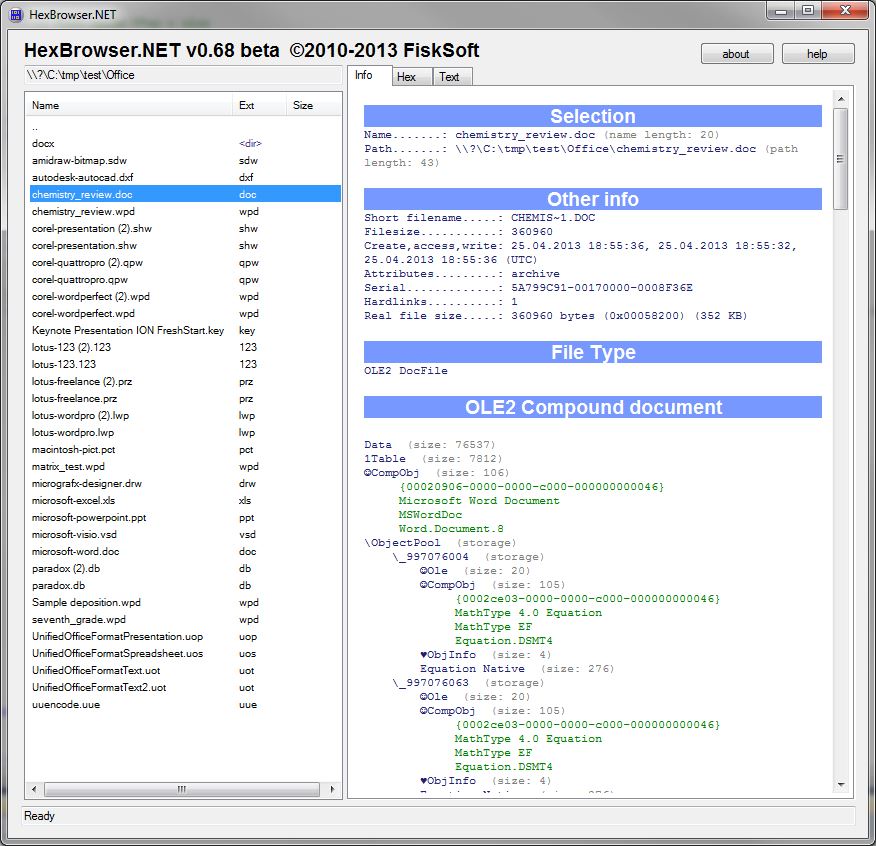Select Keynote Presentation ION FreshStart.key file

pos(185,330)
